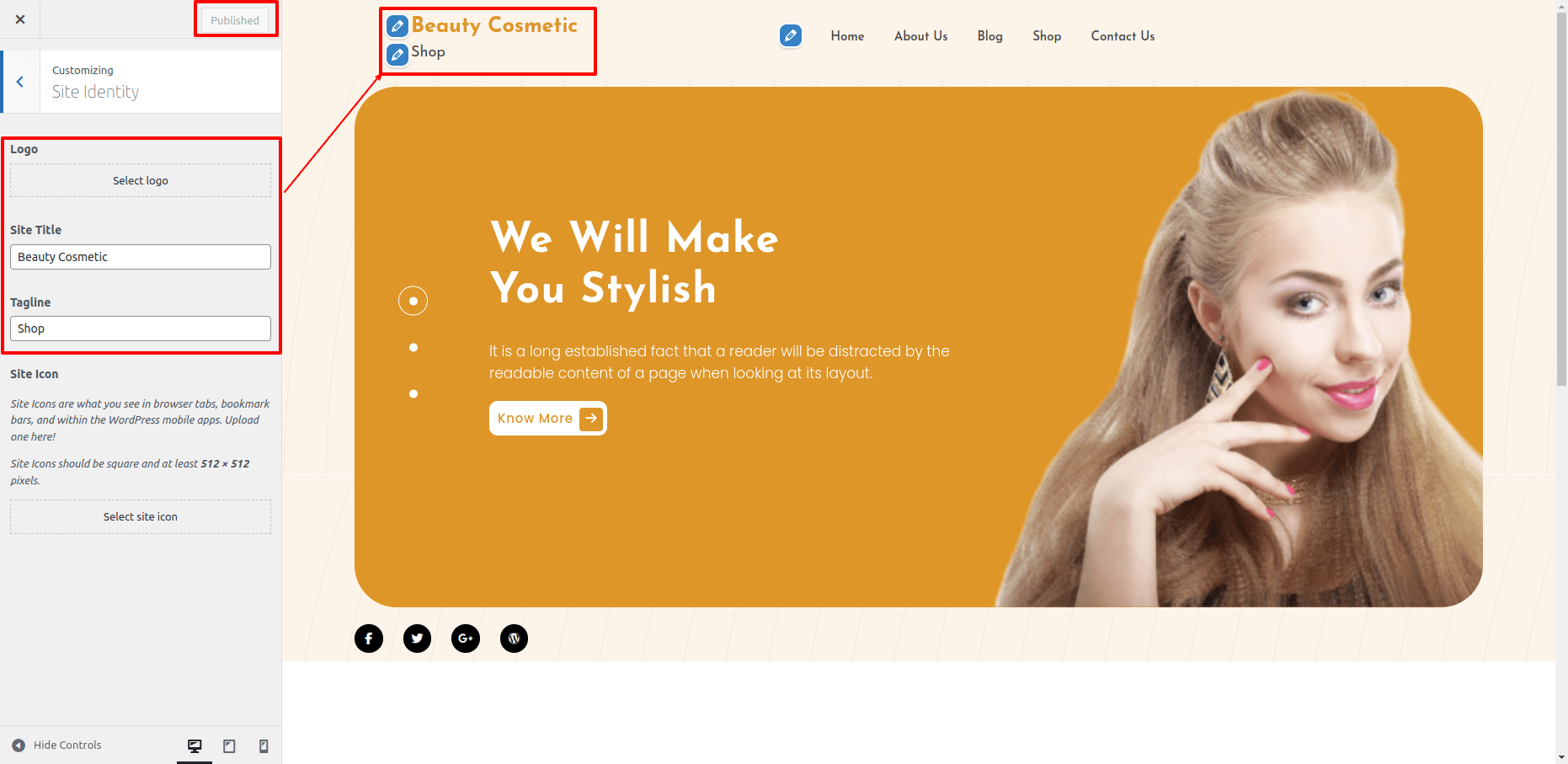The height and width of the screenshot is (764, 1568).
Task: Click the Know More button
Action: click(x=547, y=419)
